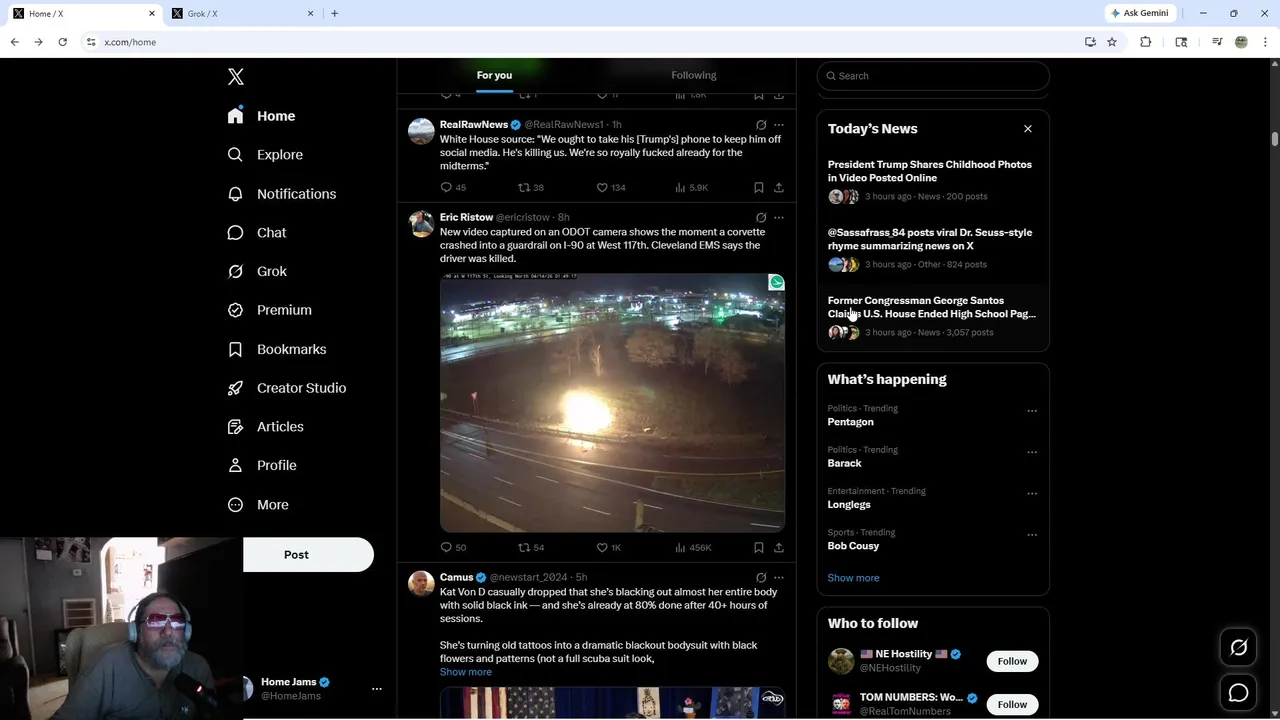Click Ask Gemini in the browser
This screenshot has width=1280, height=720.
pos(1140,13)
